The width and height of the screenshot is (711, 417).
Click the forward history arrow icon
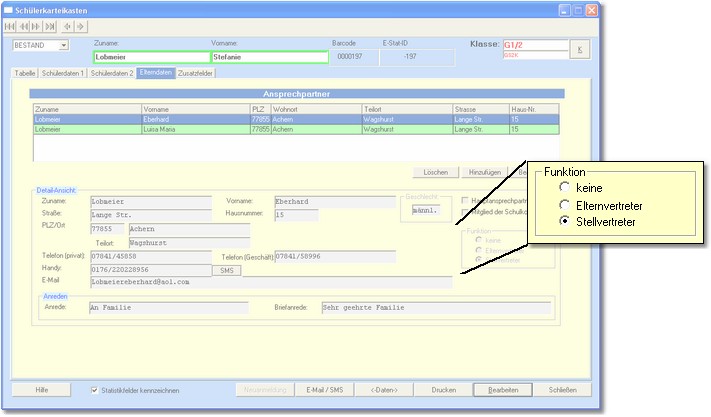[x=80, y=25]
